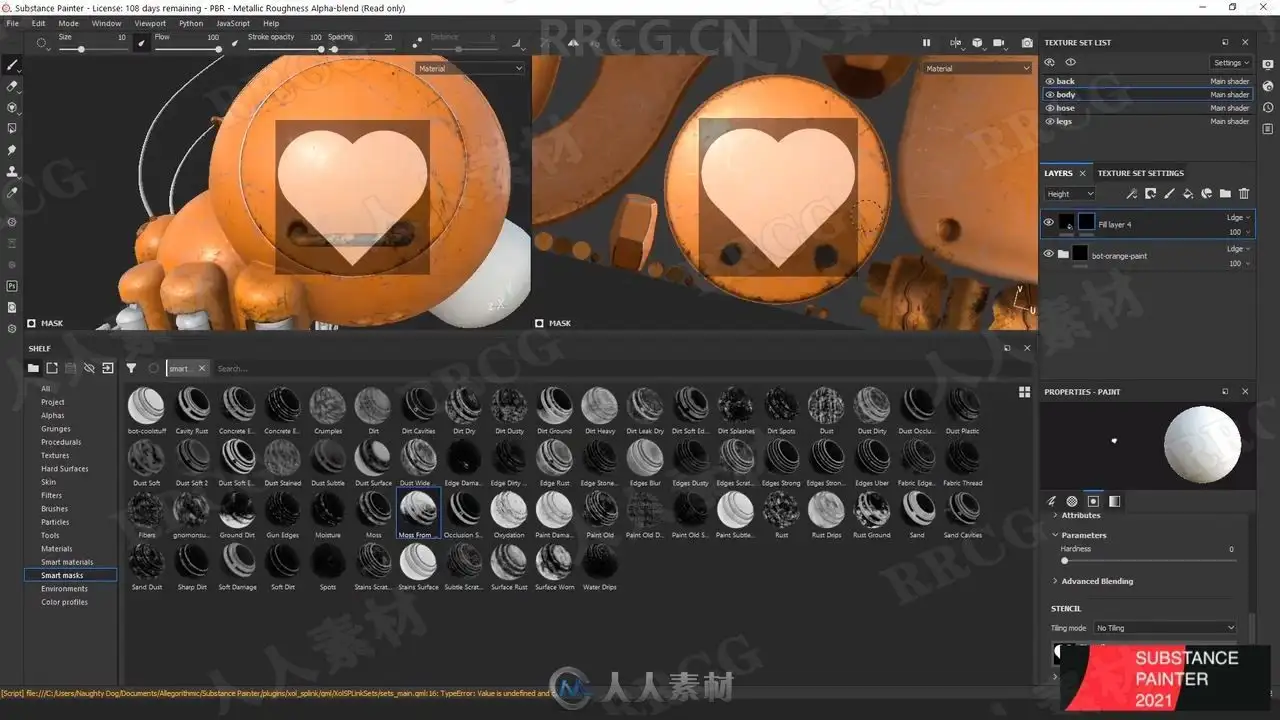Screen dimensions: 1280x720
Task: Select the Environments shelf category
Action: (x=65, y=589)
